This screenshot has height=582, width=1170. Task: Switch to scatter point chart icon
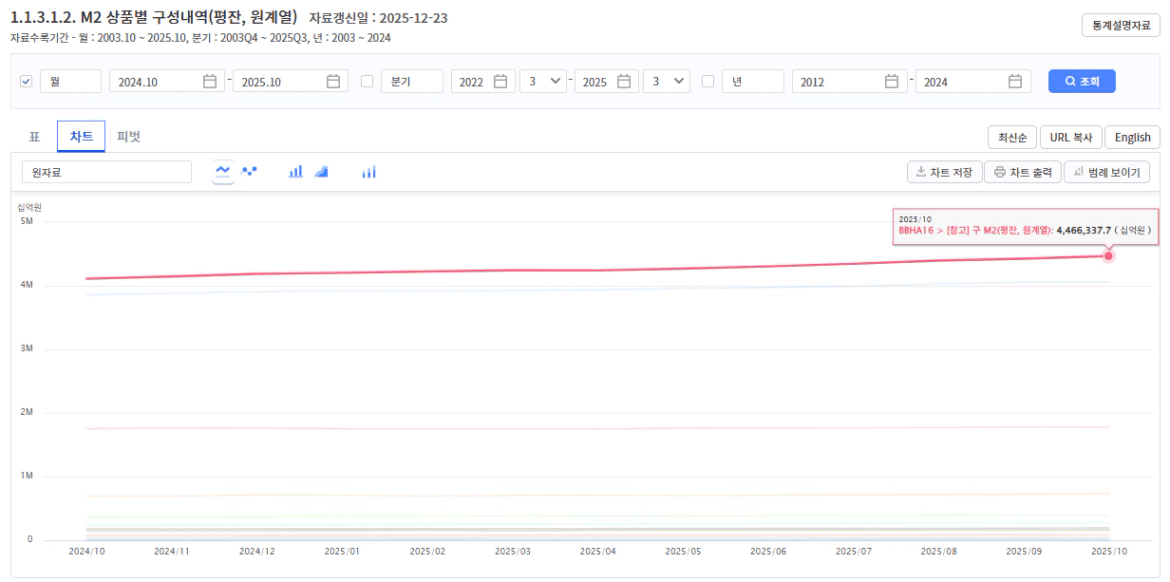tap(250, 172)
